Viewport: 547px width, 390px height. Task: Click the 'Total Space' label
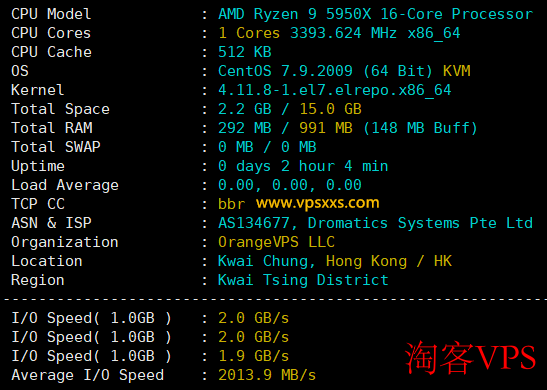(x=60, y=109)
